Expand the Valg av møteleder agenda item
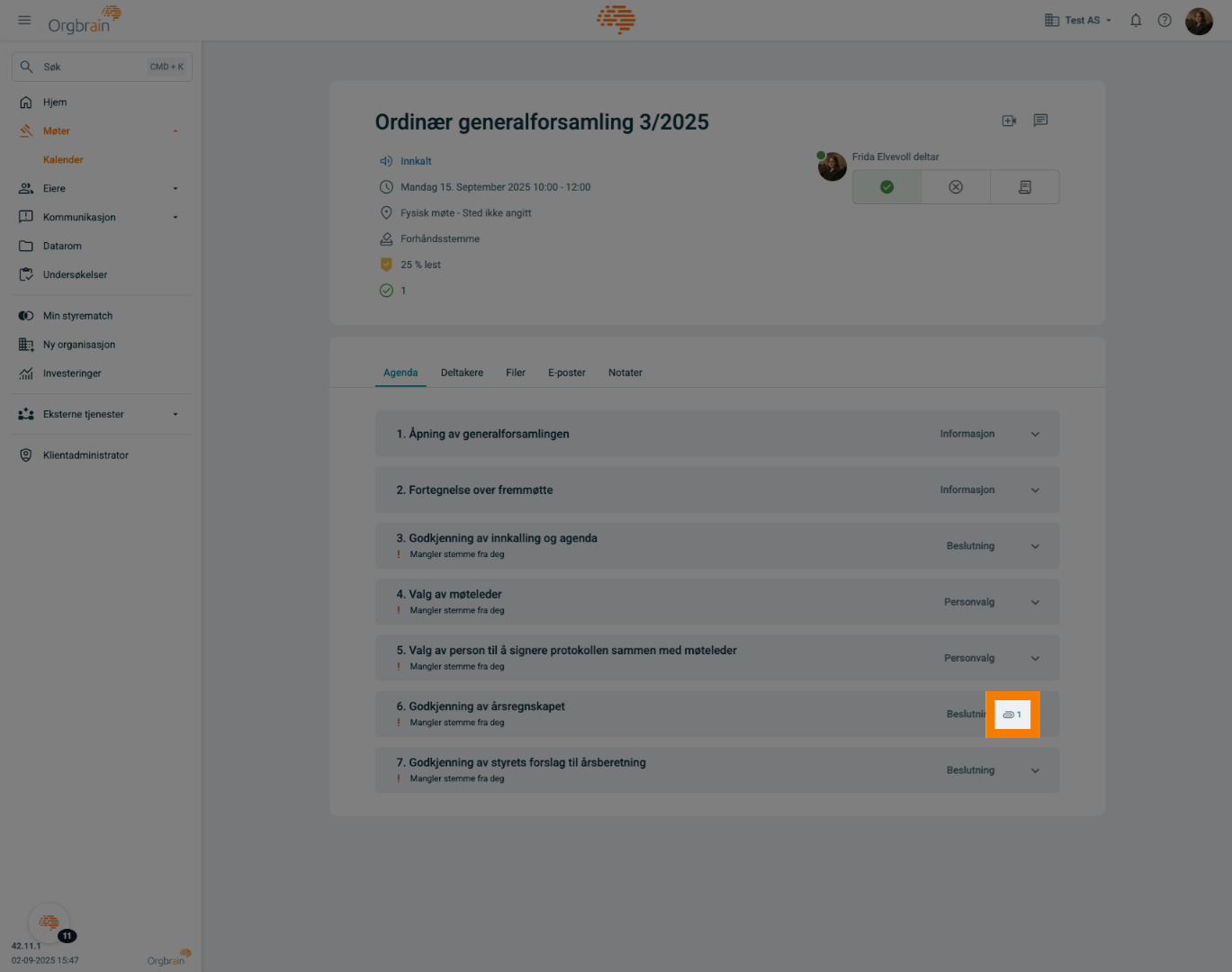Image resolution: width=1232 pixels, height=972 pixels. (1035, 602)
